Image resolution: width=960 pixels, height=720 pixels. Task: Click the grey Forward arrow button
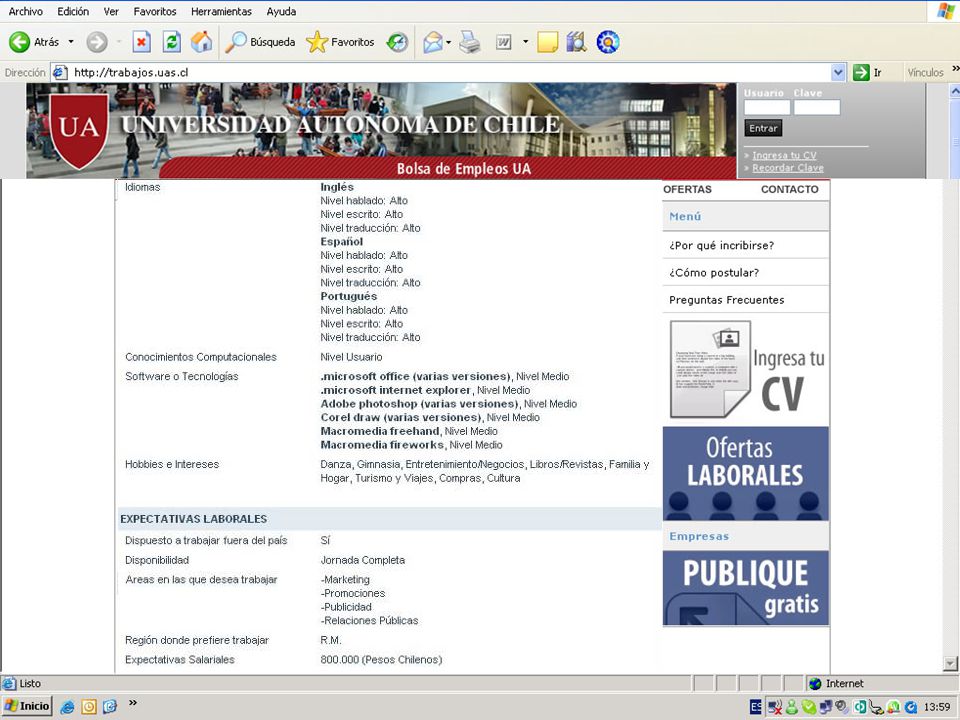(x=97, y=42)
